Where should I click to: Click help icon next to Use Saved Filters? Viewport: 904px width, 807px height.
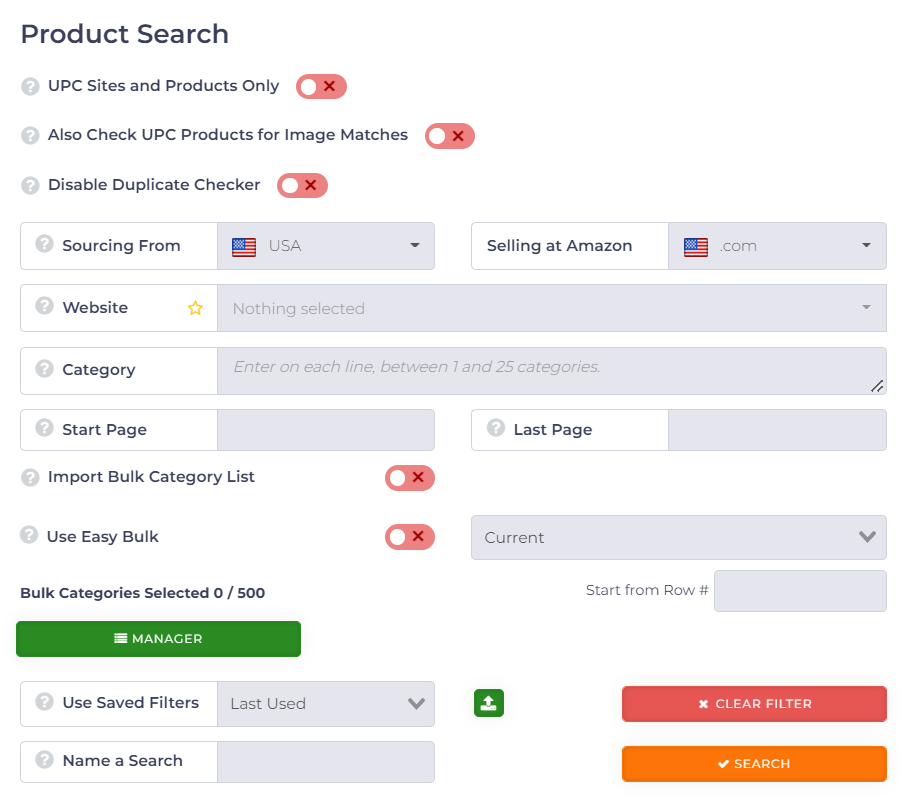[x=44, y=701]
